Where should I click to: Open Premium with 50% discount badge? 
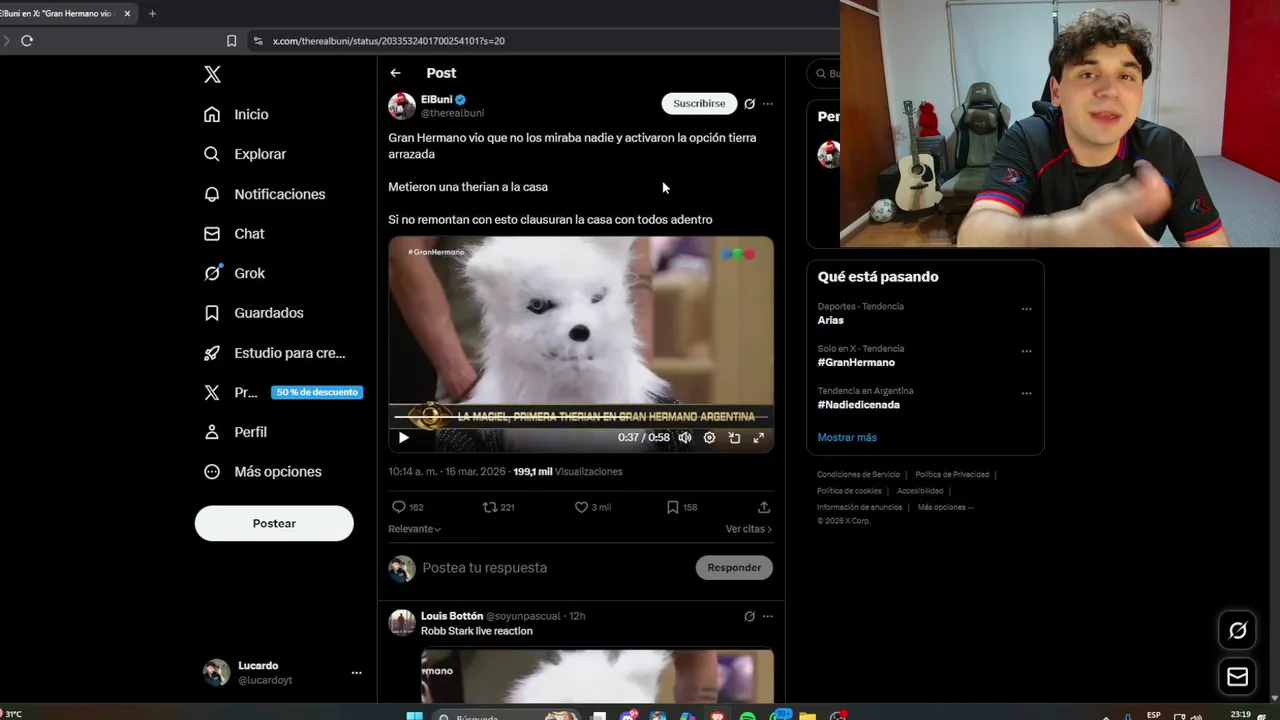283,392
